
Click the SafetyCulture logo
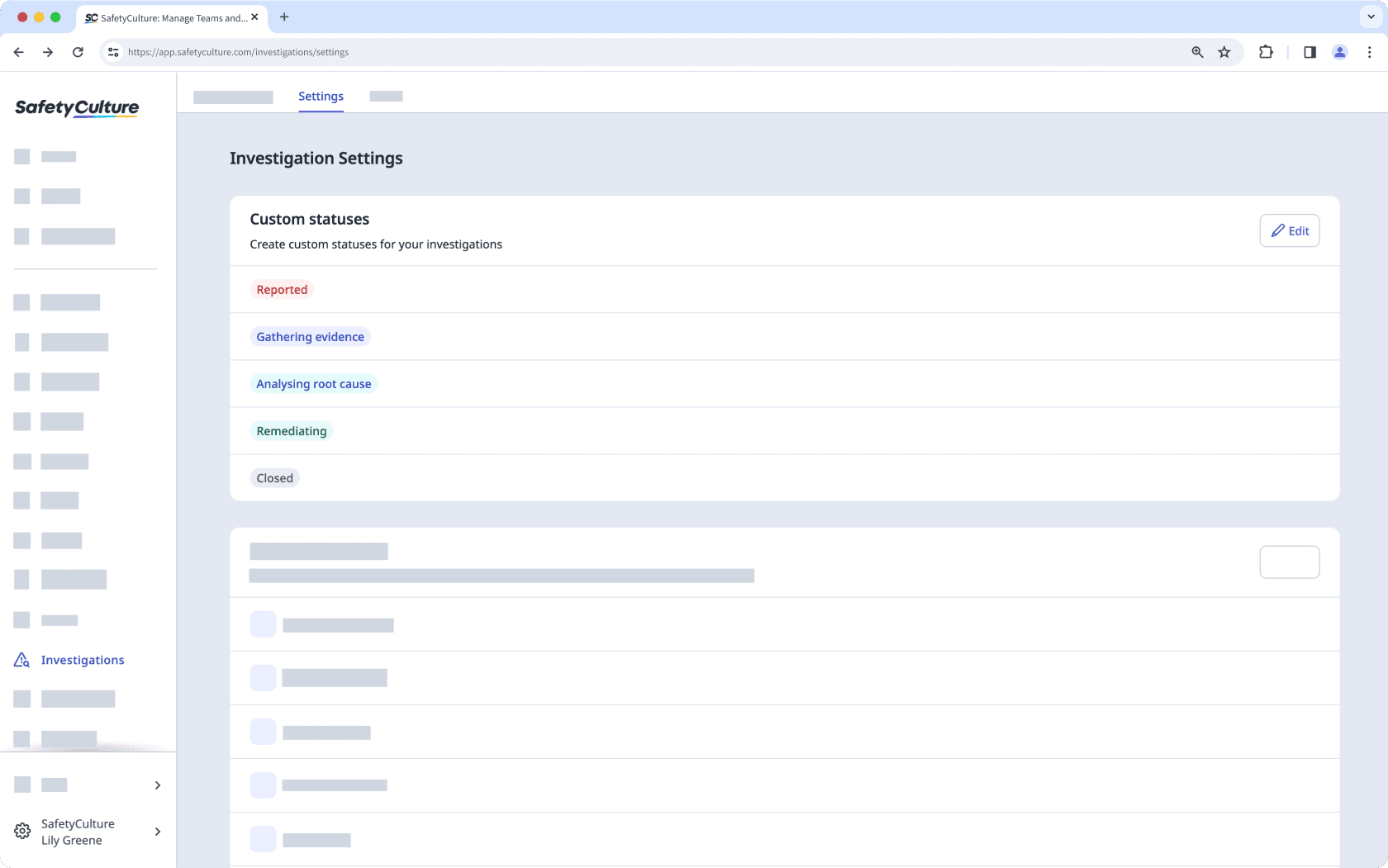tap(76, 107)
